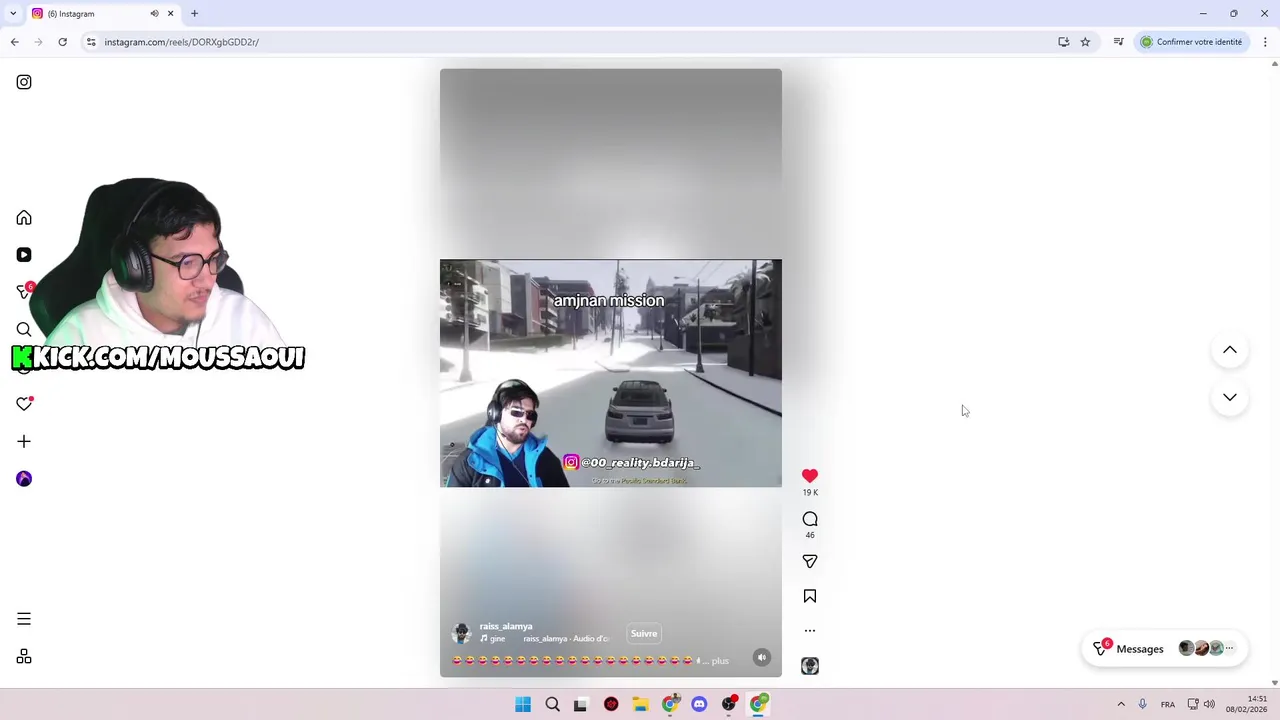The height and width of the screenshot is (720, 1280).
Task: Click the address bar URL
Action: (181, 42)
